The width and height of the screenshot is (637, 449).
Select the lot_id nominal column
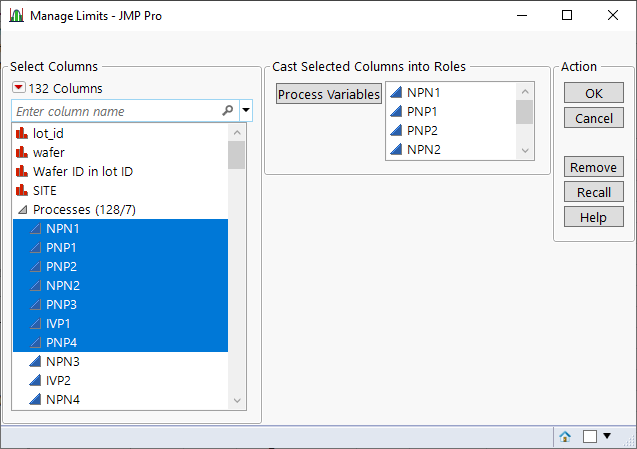[x=54, y=133]
